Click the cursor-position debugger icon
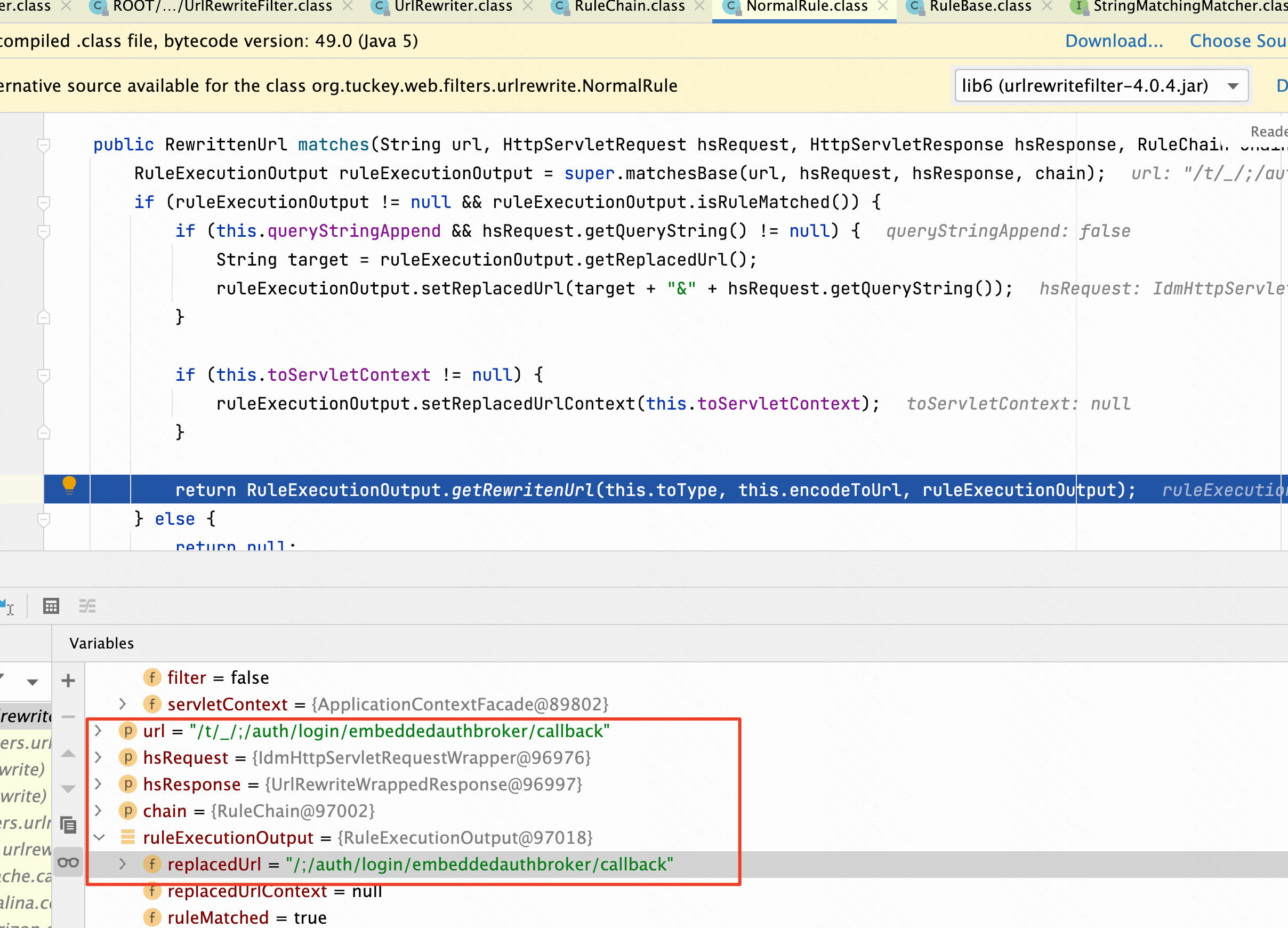Viewport: 1288px width, 928px height. tap(7, 606)
